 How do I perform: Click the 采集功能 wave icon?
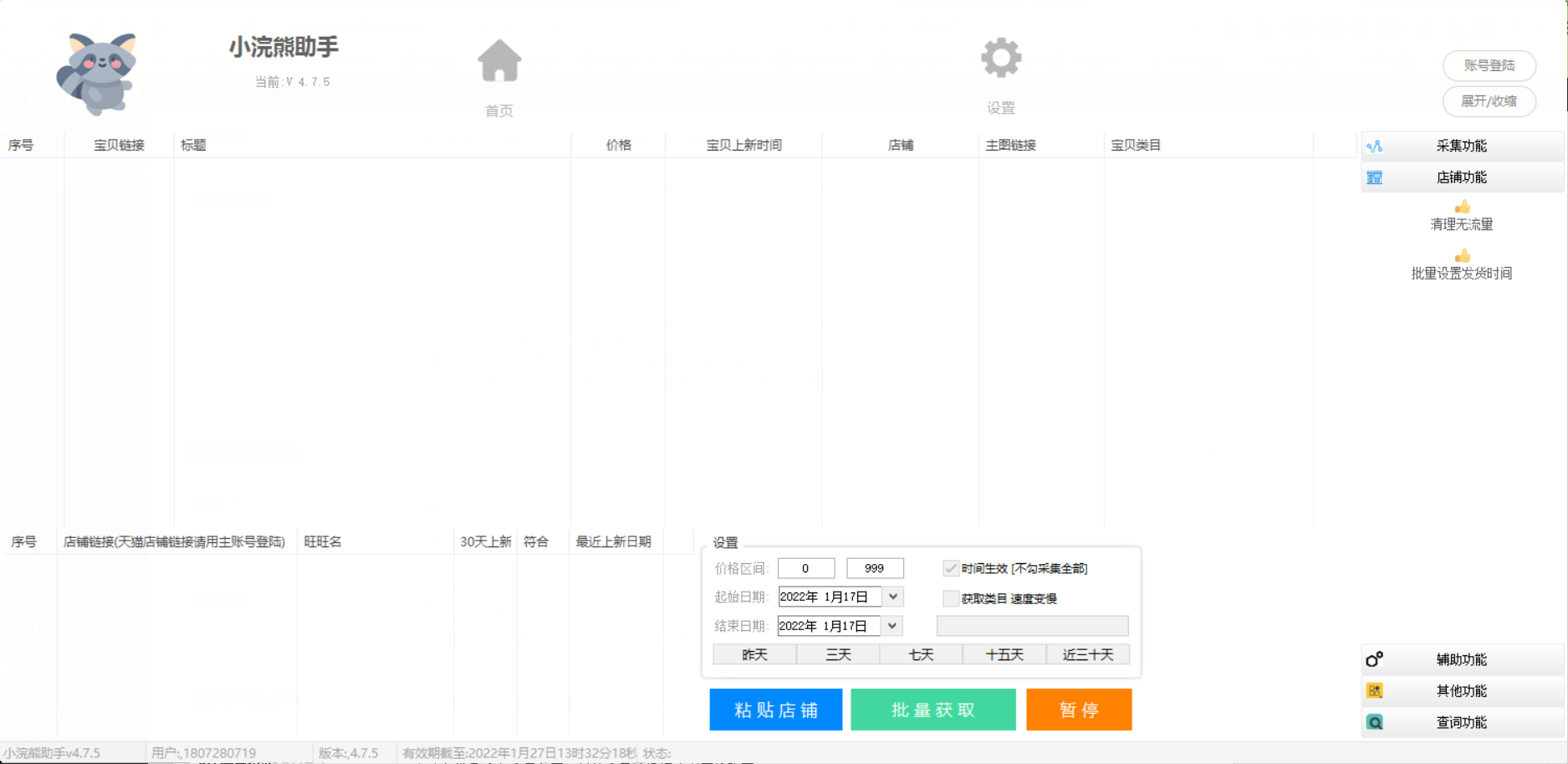coord(1375,146)
